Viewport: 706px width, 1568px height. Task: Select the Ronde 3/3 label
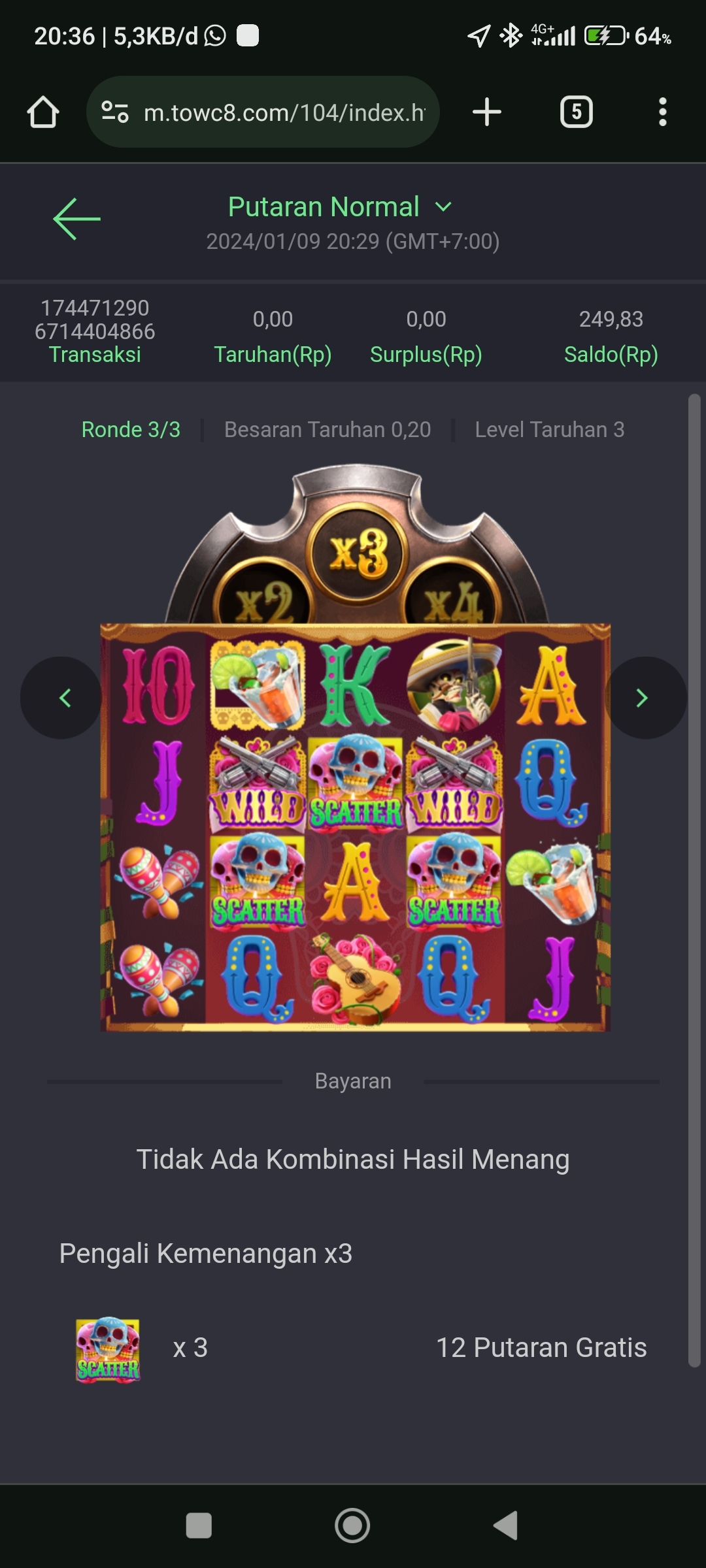click(x=131, y=430)
